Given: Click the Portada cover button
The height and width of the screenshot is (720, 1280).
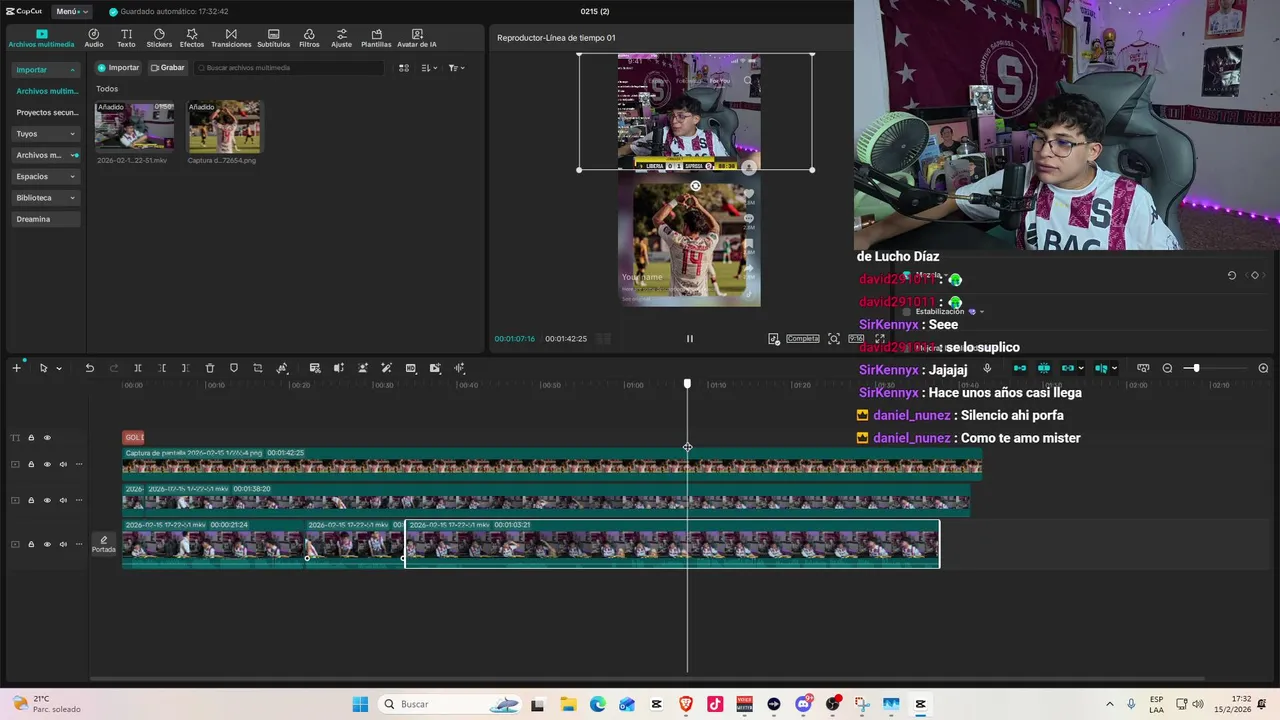Looking at the screenshot, I should point(104,544).
